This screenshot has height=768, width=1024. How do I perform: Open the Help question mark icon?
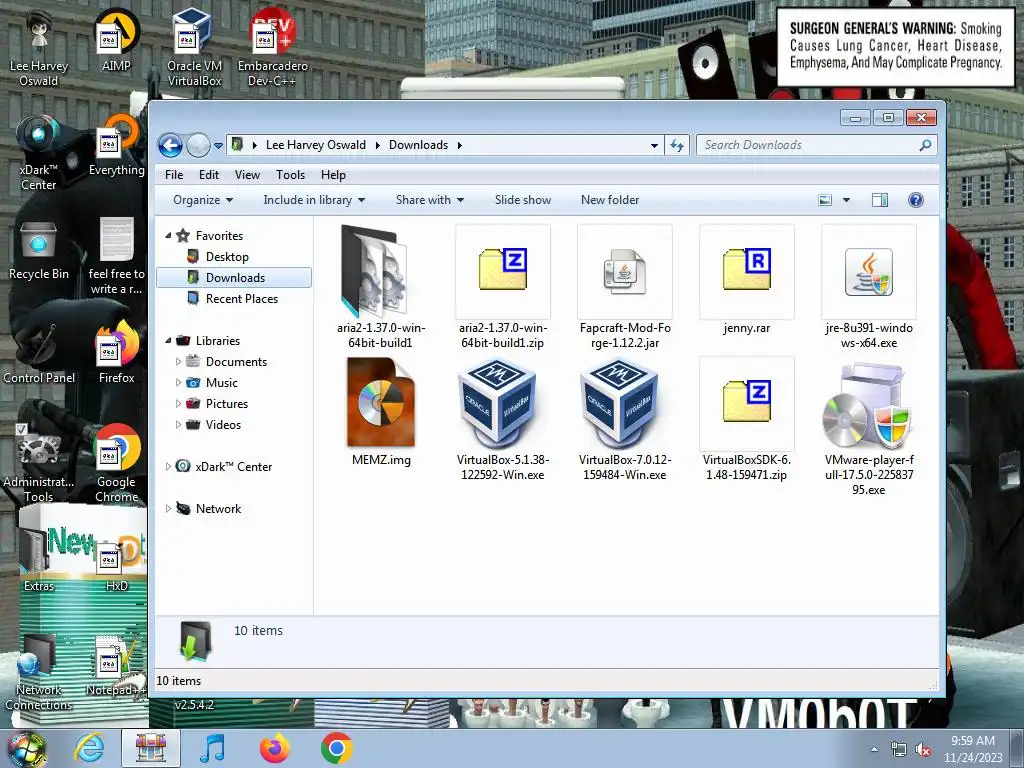pos(916,200)
